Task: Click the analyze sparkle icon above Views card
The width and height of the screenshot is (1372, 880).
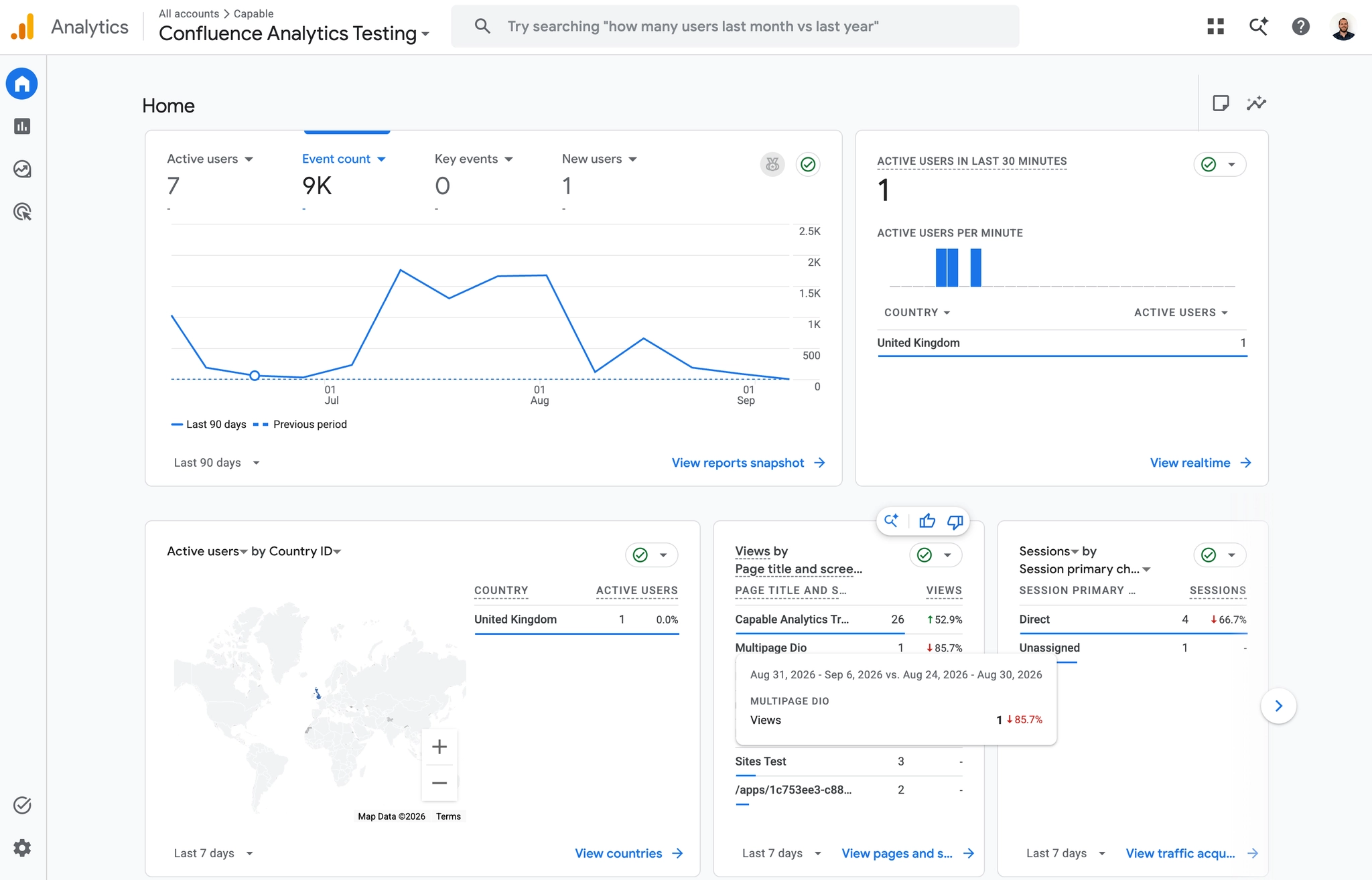Action: point(891,521)
